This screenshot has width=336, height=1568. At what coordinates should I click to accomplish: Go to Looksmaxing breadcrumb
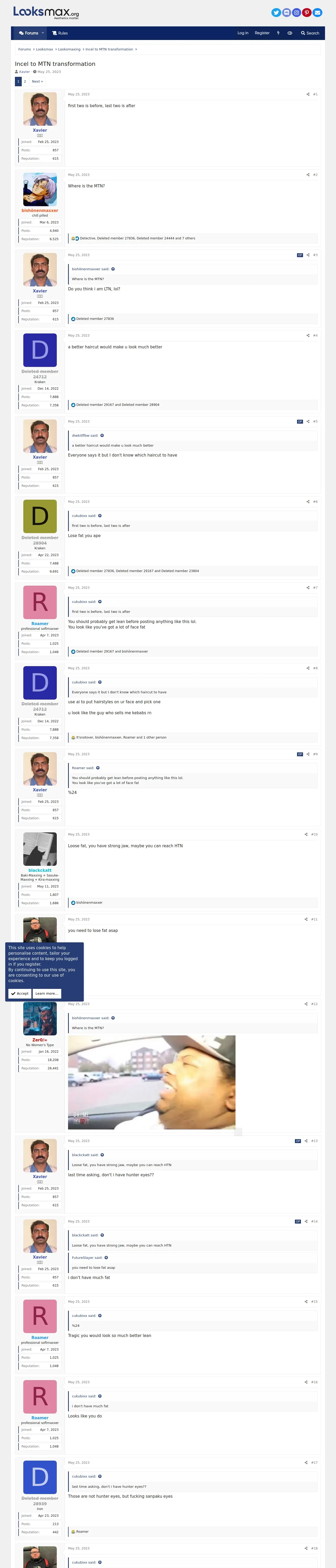[69, 49]
